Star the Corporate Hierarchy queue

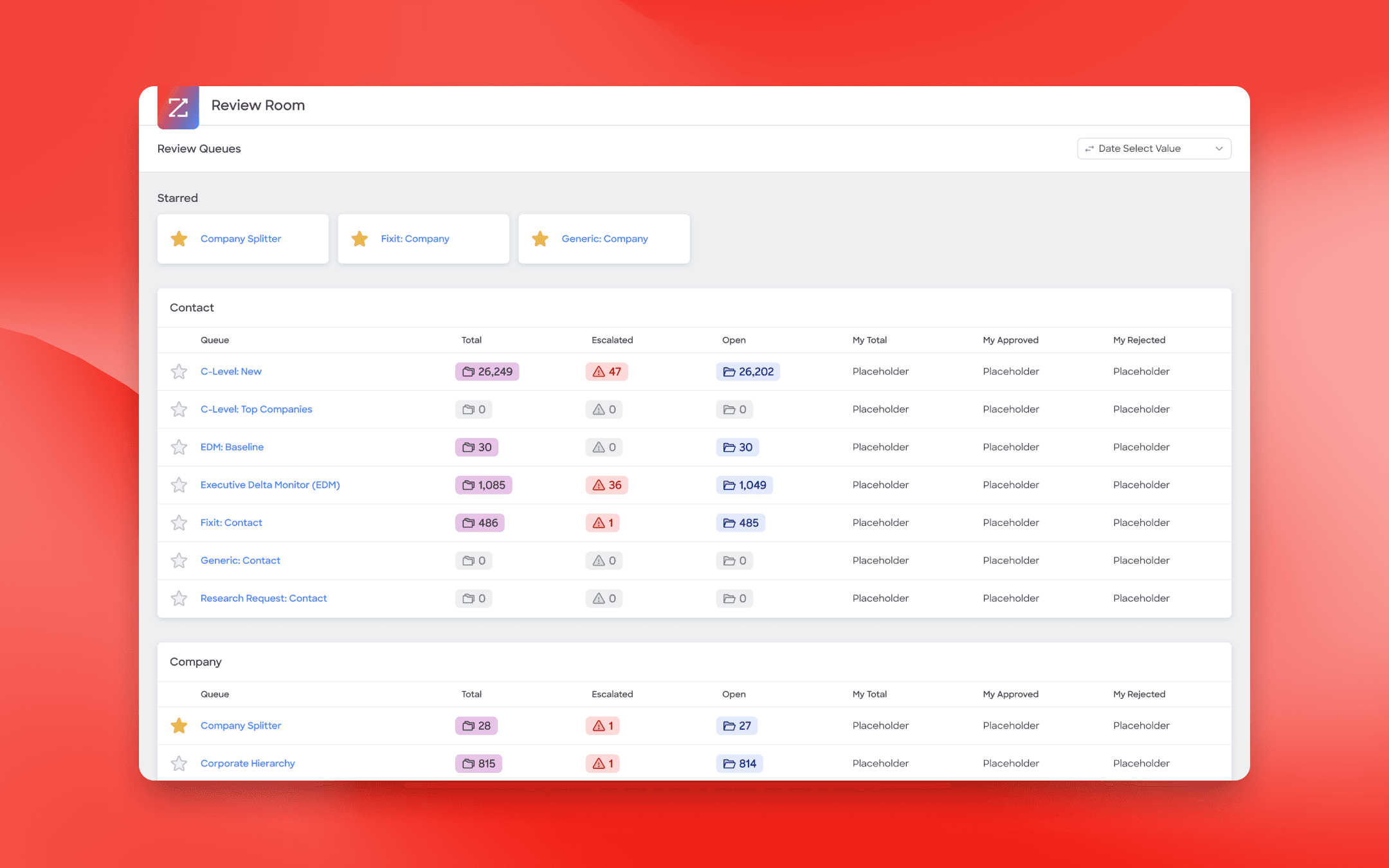pos(179,763)
